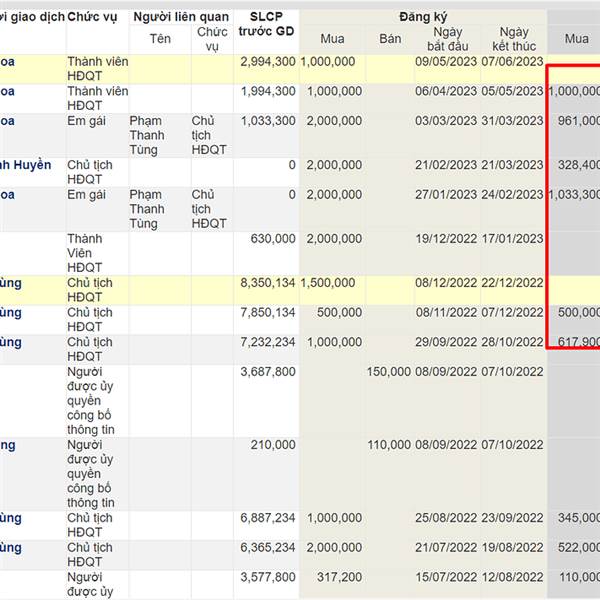
Task: Select the 'Bán' column header
Action: 390,39
